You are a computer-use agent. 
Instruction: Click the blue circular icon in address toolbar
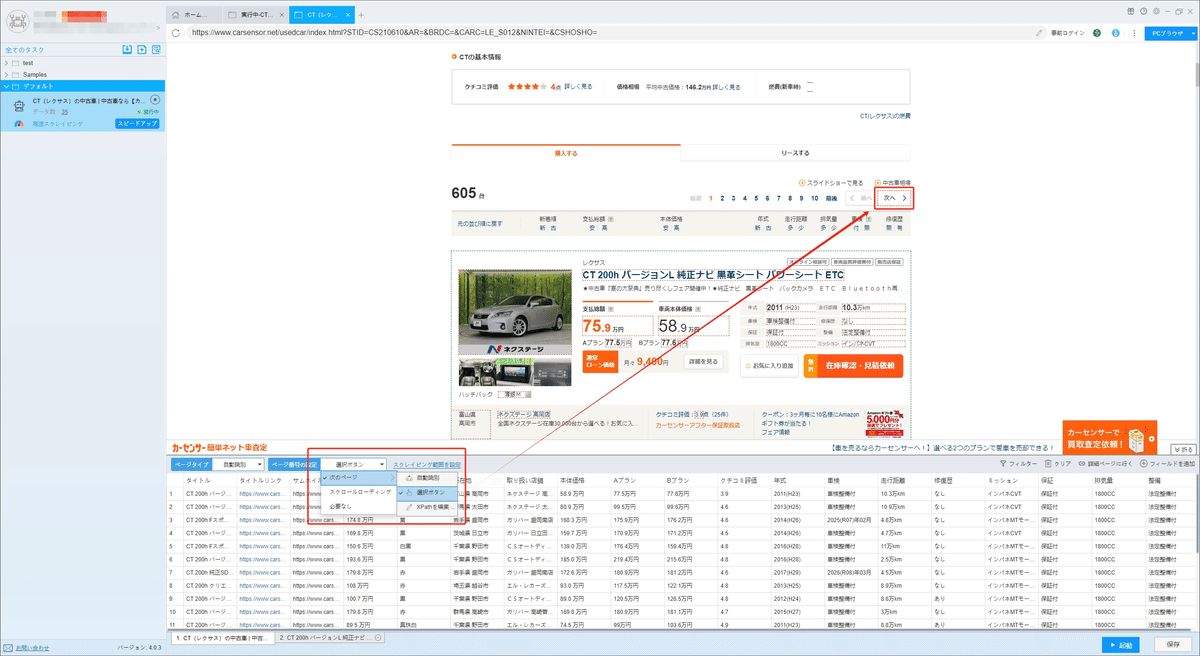(1115, 33)
